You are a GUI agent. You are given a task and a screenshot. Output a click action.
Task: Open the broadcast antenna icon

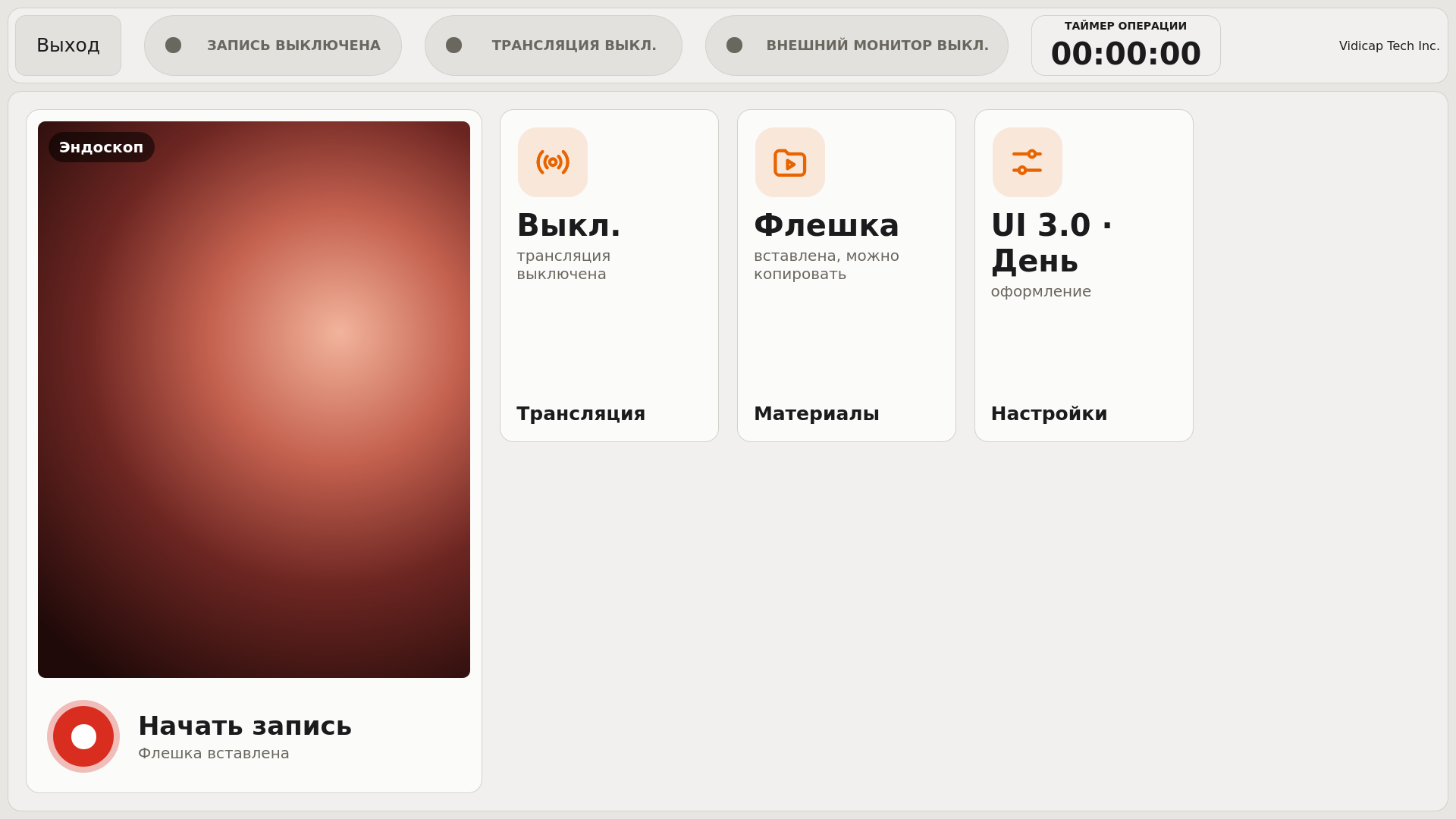553,162
